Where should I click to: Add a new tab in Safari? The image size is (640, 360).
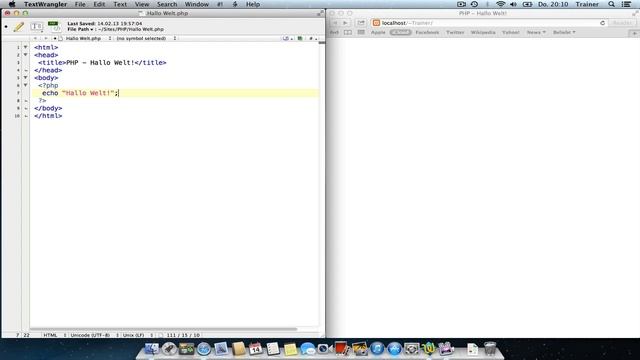pos(634,33)
